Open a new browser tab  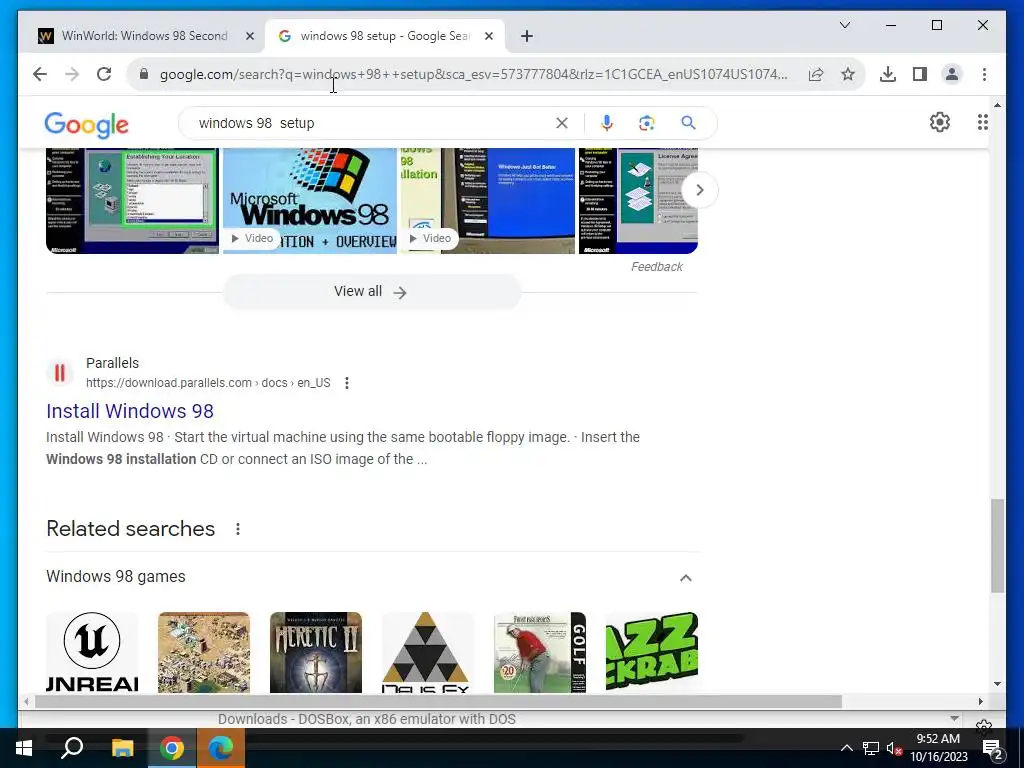[527, 37]
